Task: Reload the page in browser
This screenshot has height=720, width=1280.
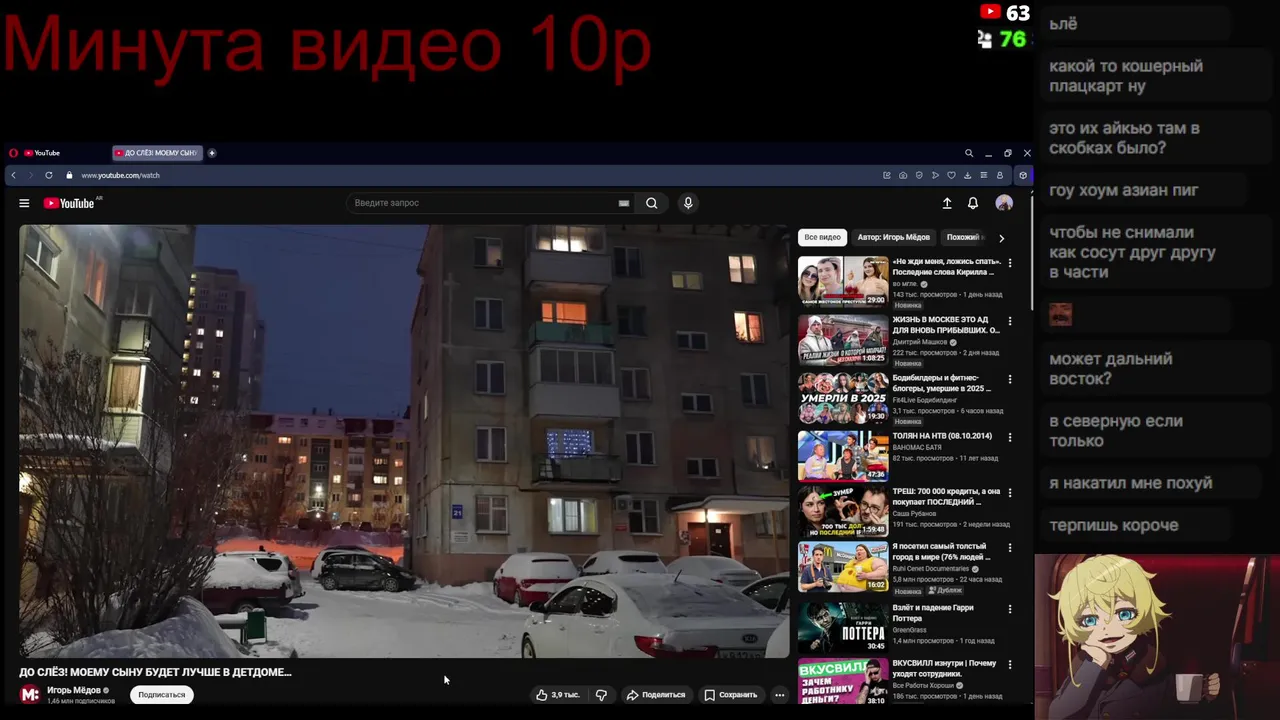Action: pyautogui.click(x=48, y=175)
